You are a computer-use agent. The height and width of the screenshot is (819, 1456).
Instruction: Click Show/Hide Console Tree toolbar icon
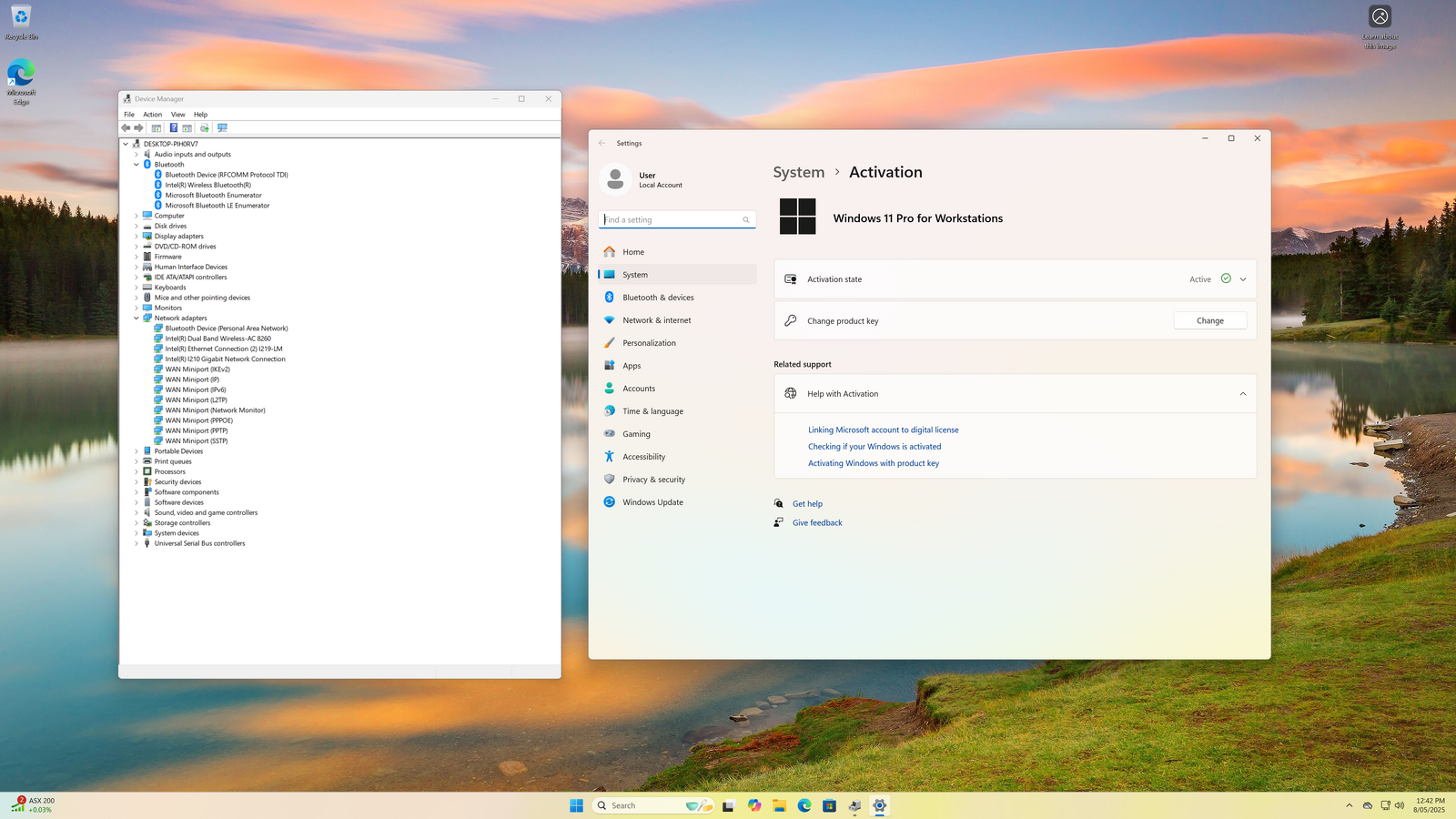[x=157, y=128]
